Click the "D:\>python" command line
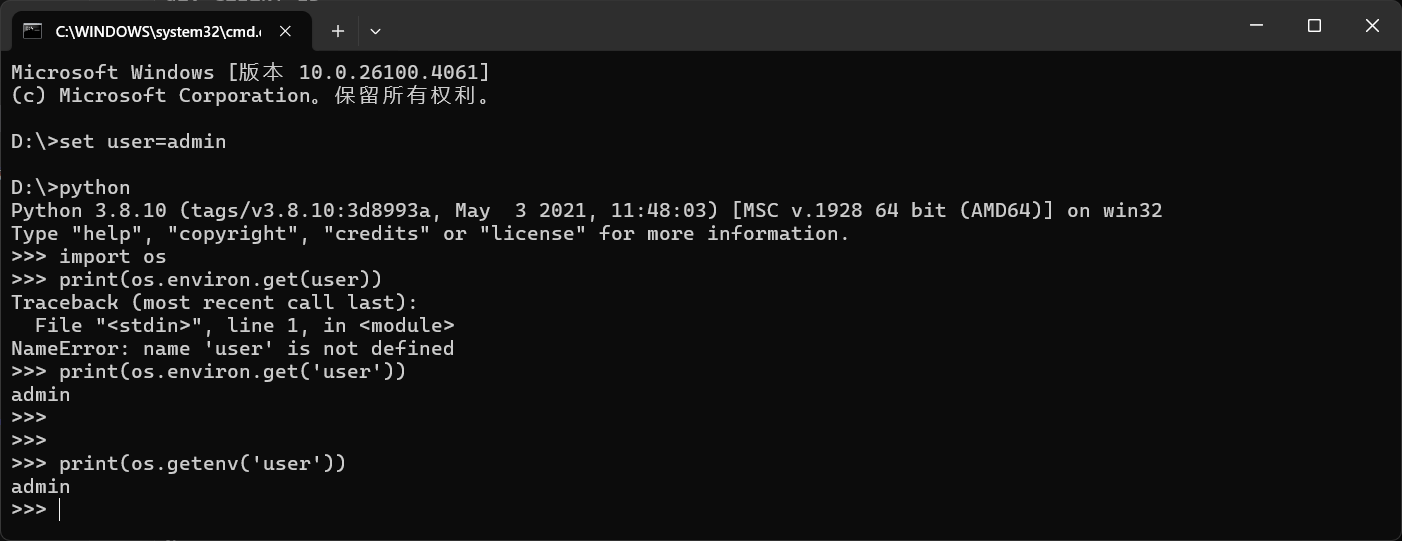The height and width of the screenshot is (541, 1402). coord(71,188)
